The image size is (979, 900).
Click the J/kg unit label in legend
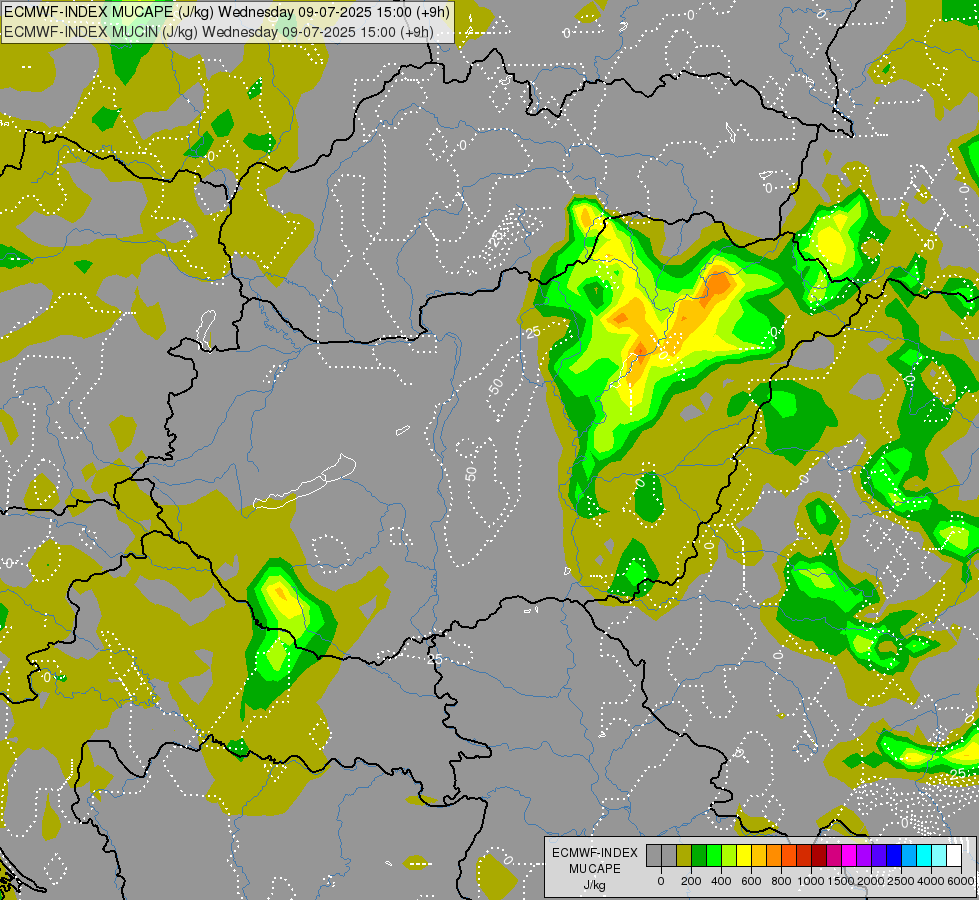pyautogui.click(x=594, y=886)
